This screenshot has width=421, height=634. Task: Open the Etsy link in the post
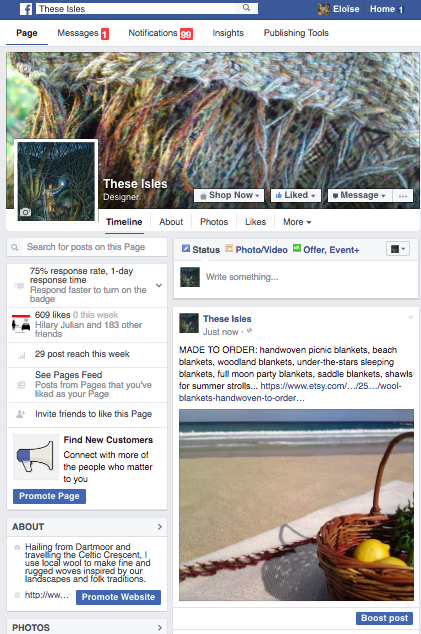(290, 392)
